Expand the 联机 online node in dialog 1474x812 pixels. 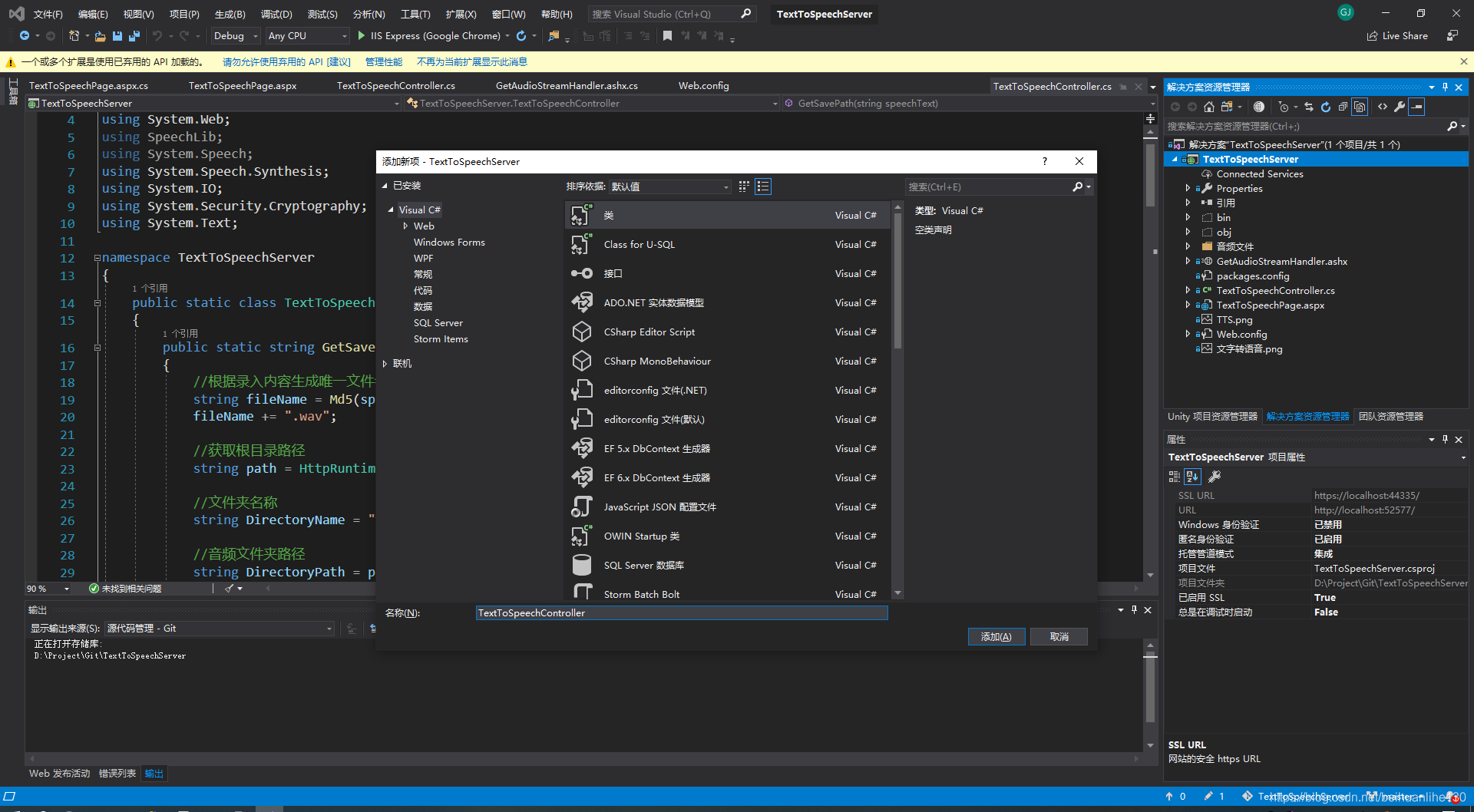(385, 364)
